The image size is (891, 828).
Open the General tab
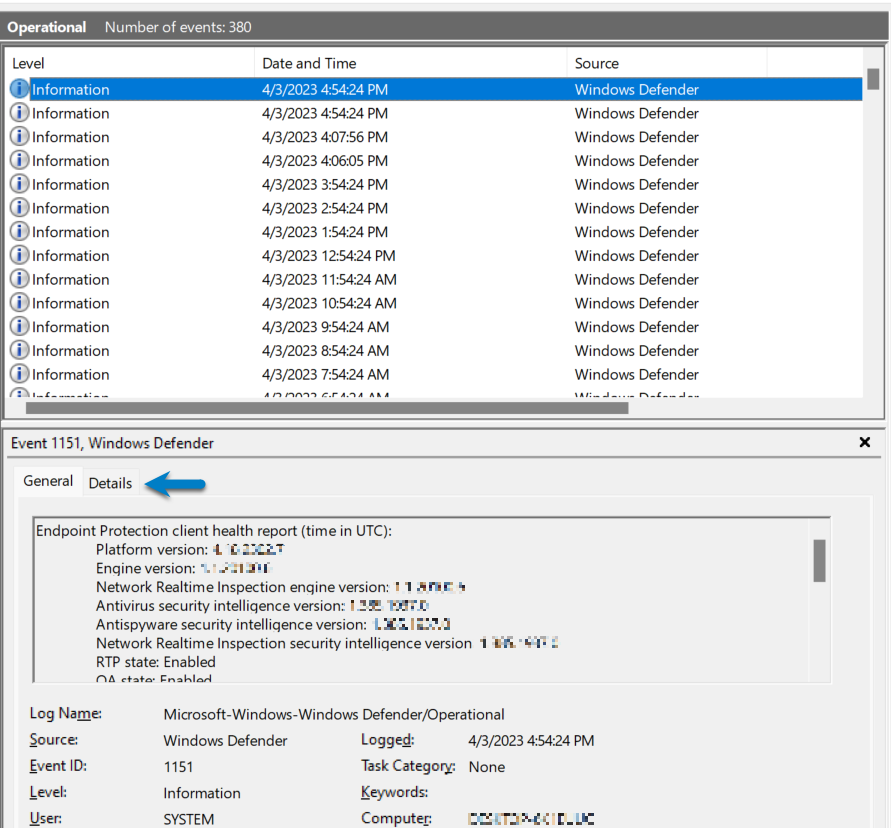[x=47, y=481]
